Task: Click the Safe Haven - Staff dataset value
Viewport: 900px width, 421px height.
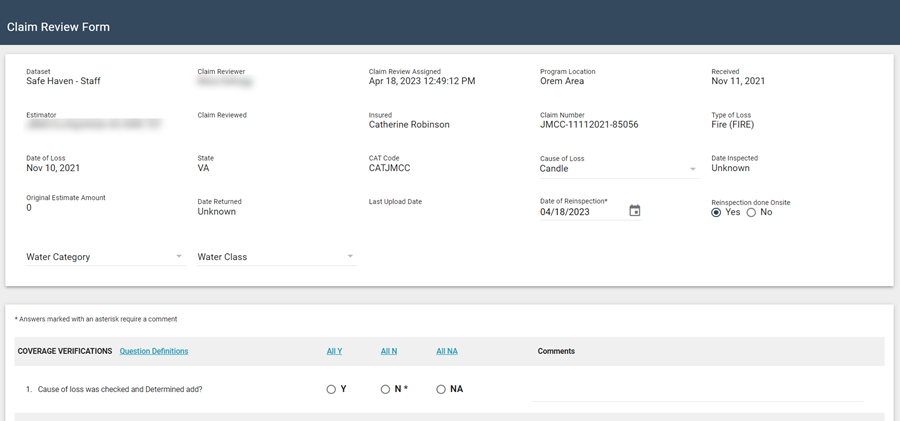Action: point(63,81)
